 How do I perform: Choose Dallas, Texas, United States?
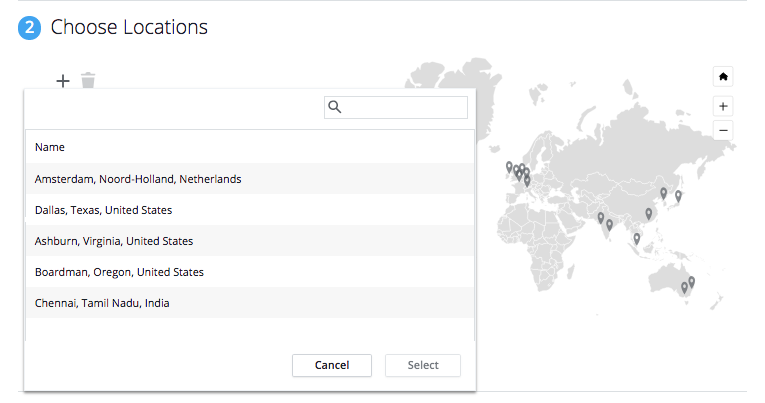click(x=249, y=210)
